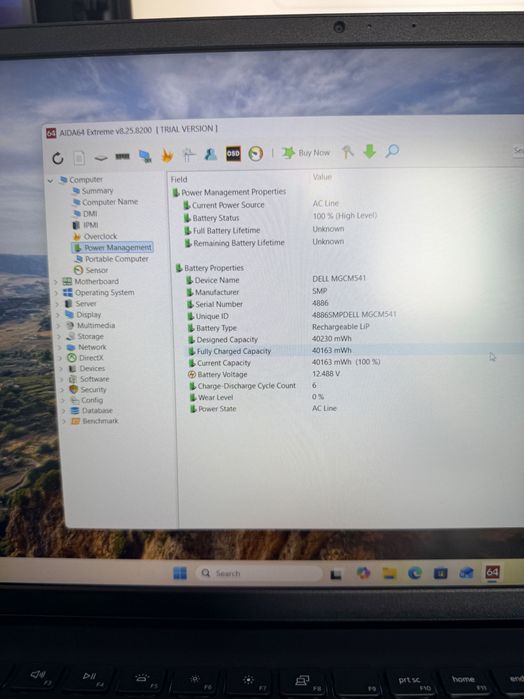The image size is (524, 699).
Task: Select the Devices category icon
Action: pyautogui.click(x=72, y=369)
